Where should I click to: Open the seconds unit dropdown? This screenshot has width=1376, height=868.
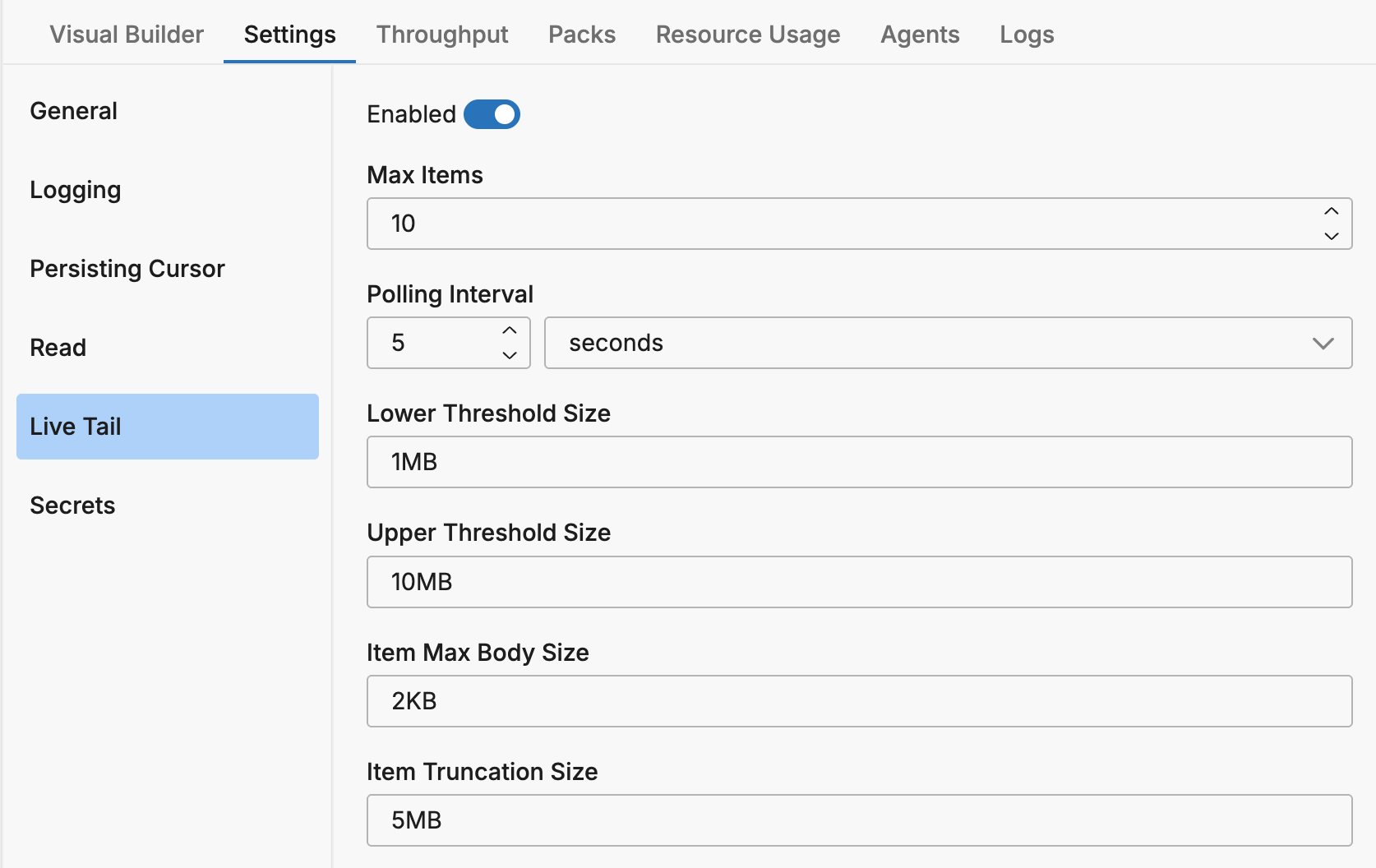point(948,343)
